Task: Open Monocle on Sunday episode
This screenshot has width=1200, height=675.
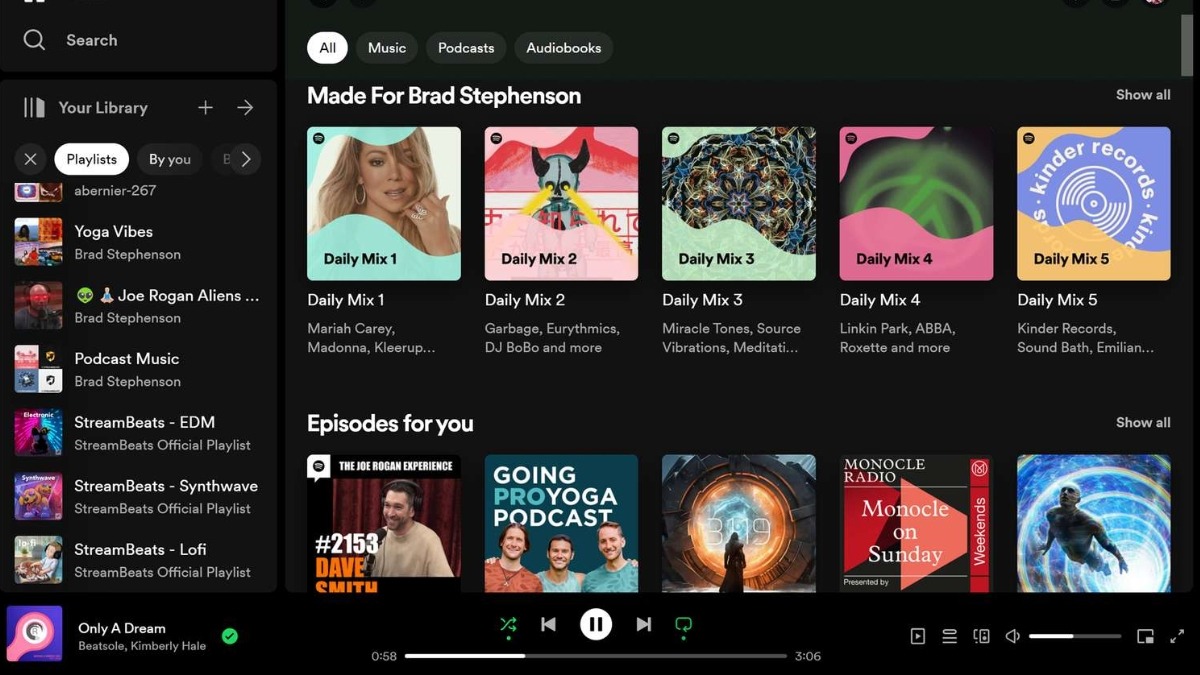Action: [916, 523]
